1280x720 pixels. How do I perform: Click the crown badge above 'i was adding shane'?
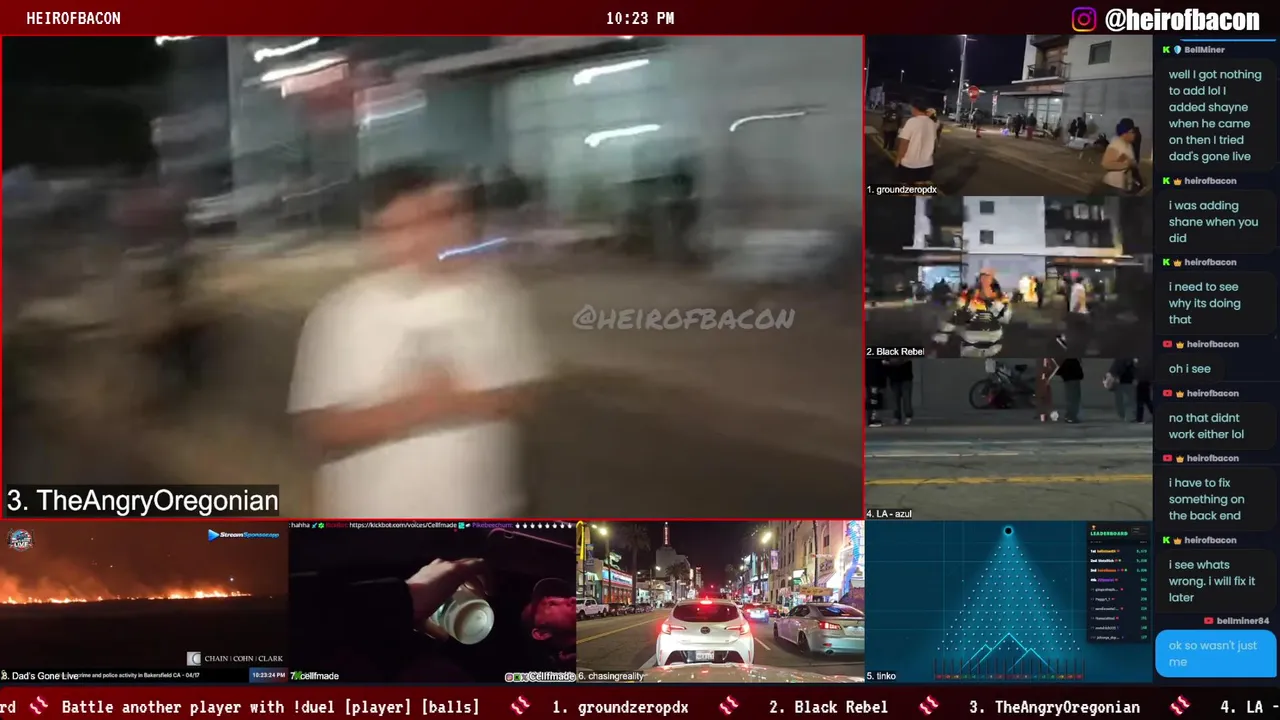(x=1177, y=181)
